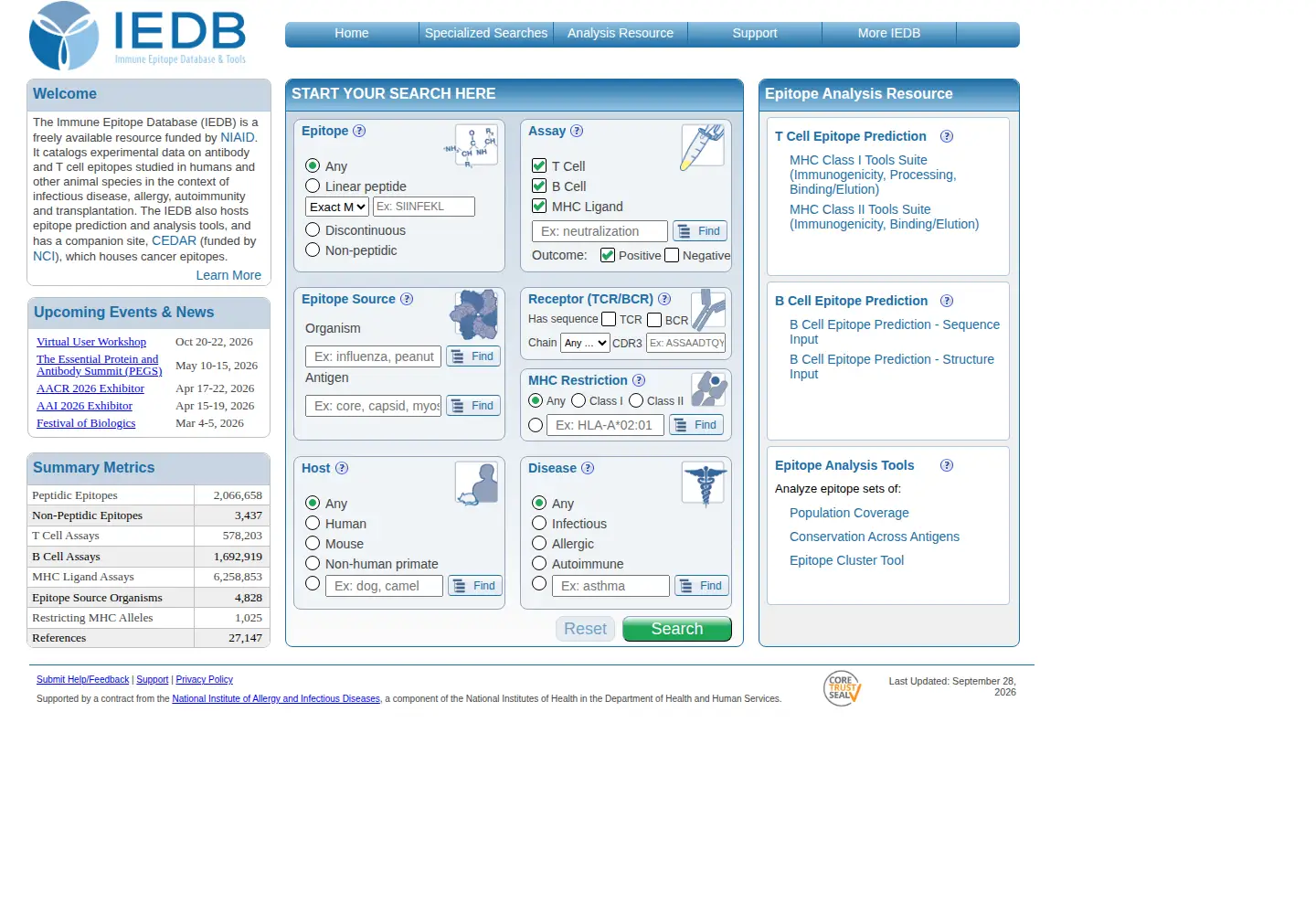Click the IEDB logo
Screen dimensions: 1316x914
click(x=138, y=36)
